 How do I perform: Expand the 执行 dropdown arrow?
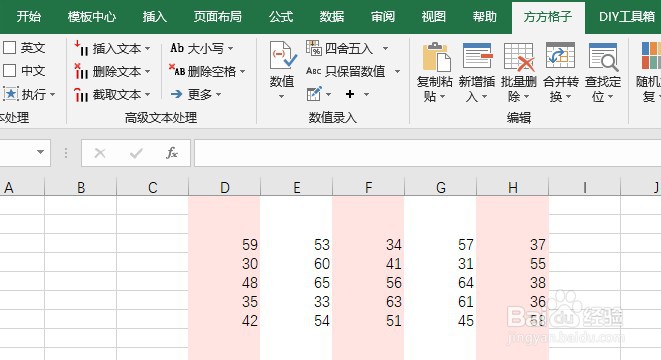(x=53, y=94)
